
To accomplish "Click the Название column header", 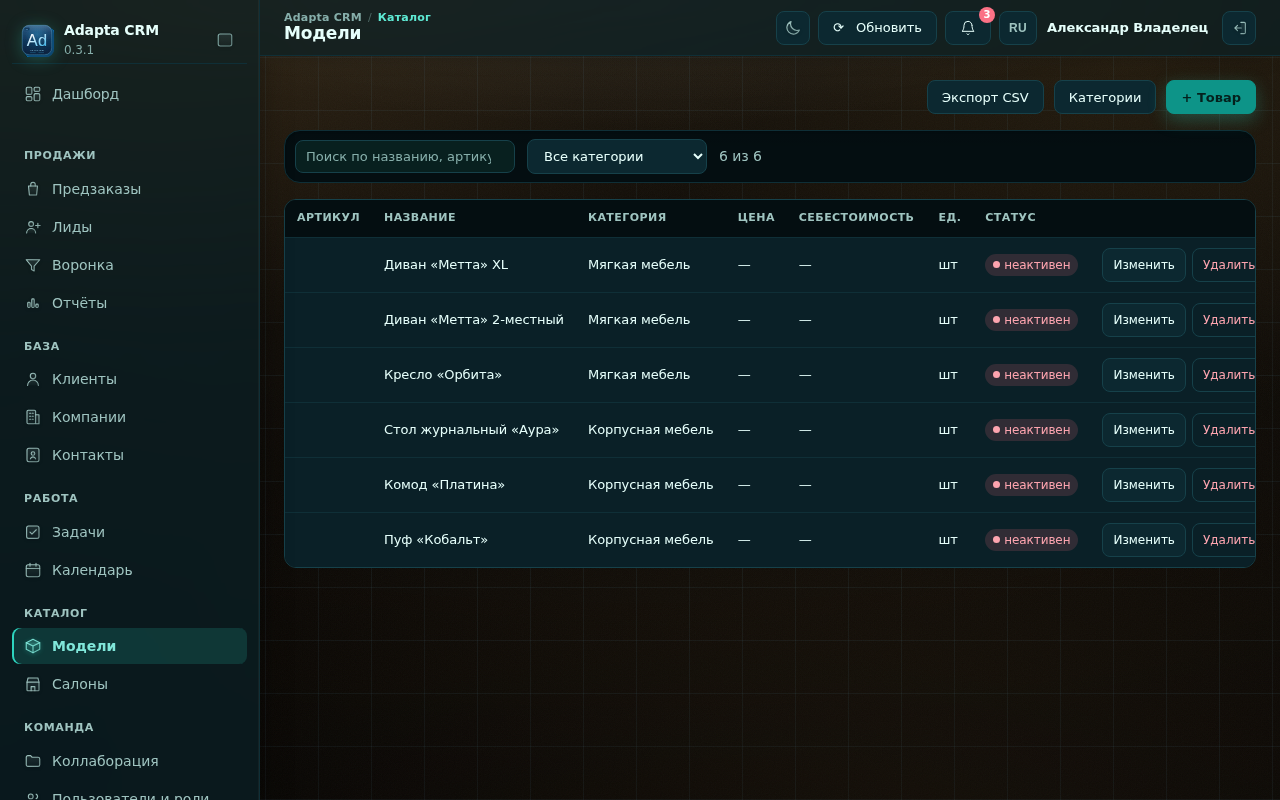I will 420,217.
